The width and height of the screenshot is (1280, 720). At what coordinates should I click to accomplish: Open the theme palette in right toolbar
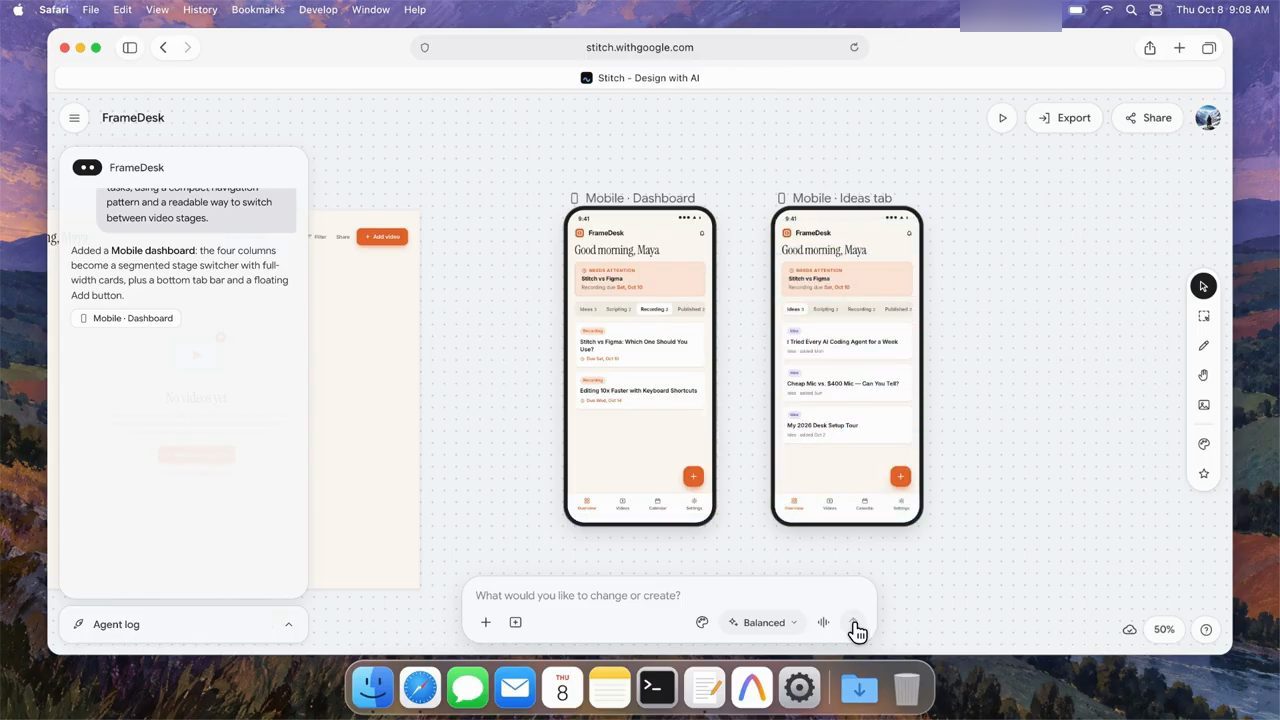click(x=1203, y=444)
